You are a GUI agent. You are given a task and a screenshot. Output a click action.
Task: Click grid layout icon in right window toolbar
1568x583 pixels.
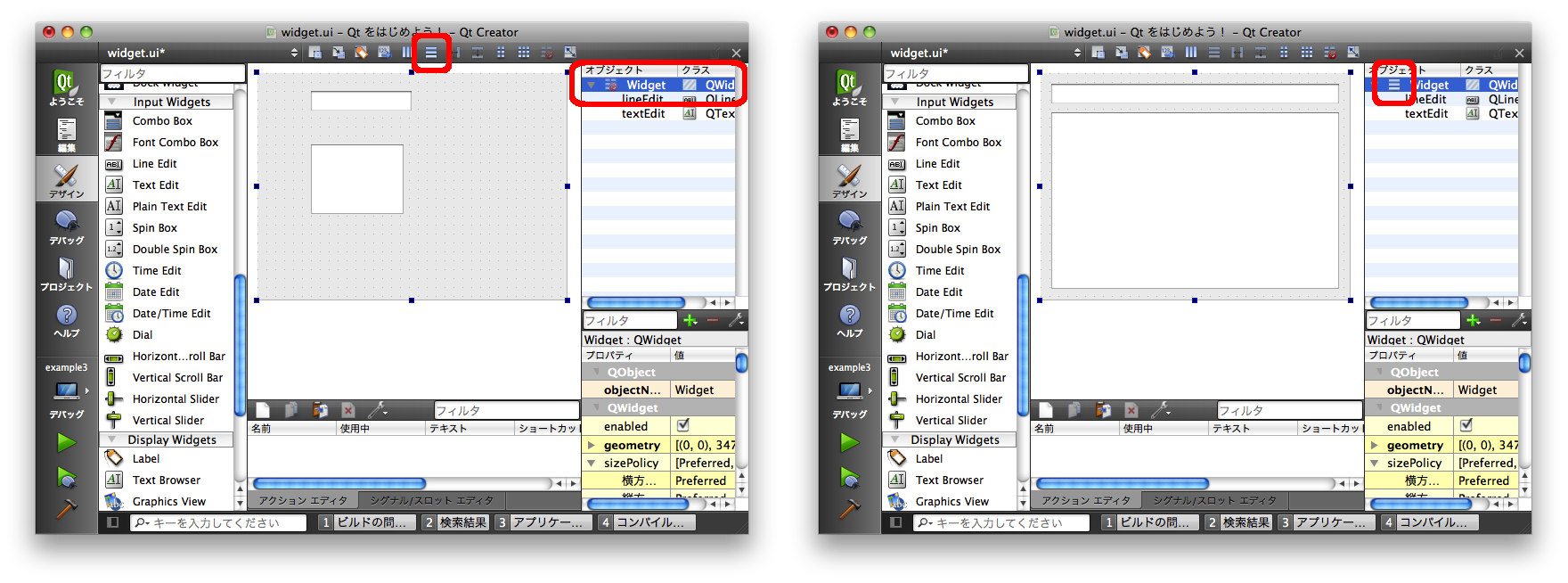click(x=1307, y=53)
